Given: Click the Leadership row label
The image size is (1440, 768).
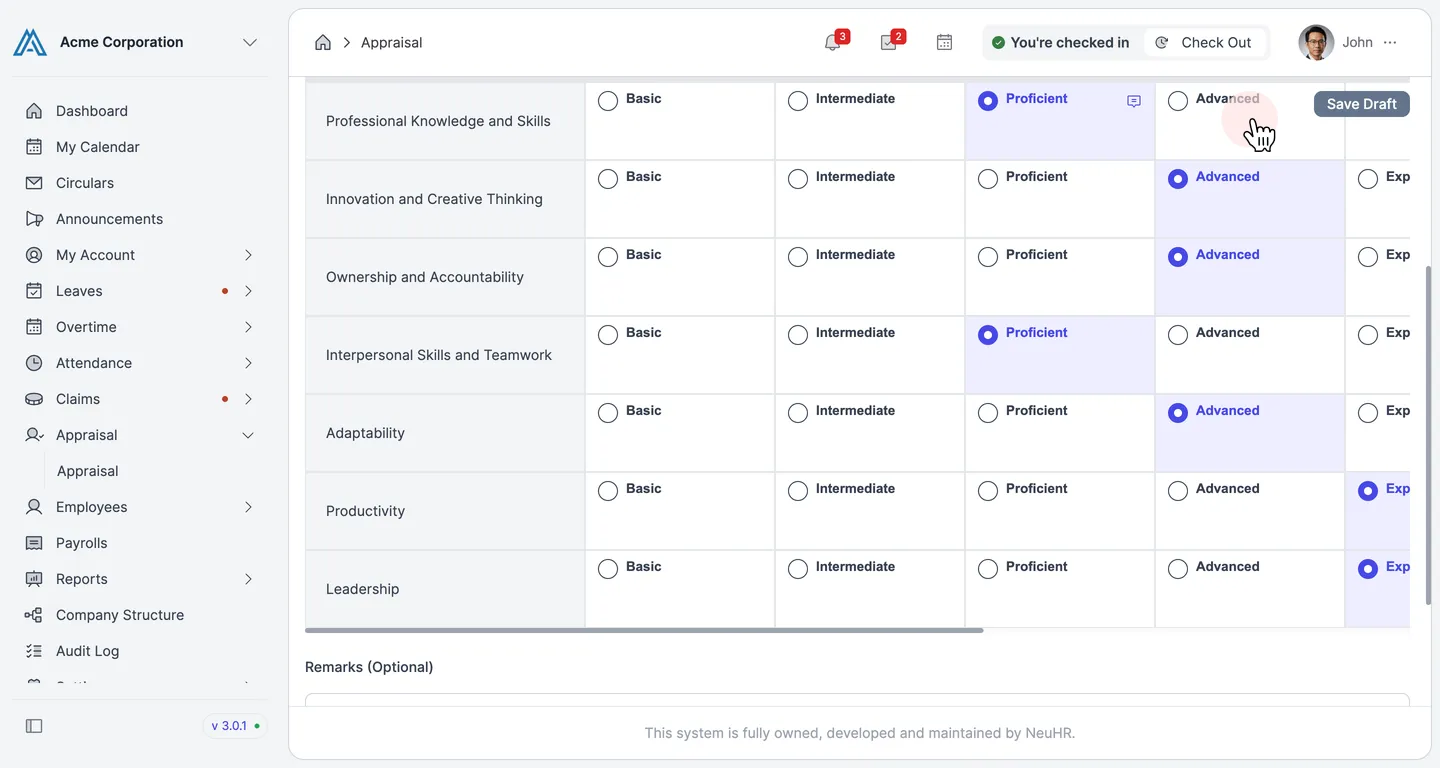Looking at the screenshot, I should 362,589.
